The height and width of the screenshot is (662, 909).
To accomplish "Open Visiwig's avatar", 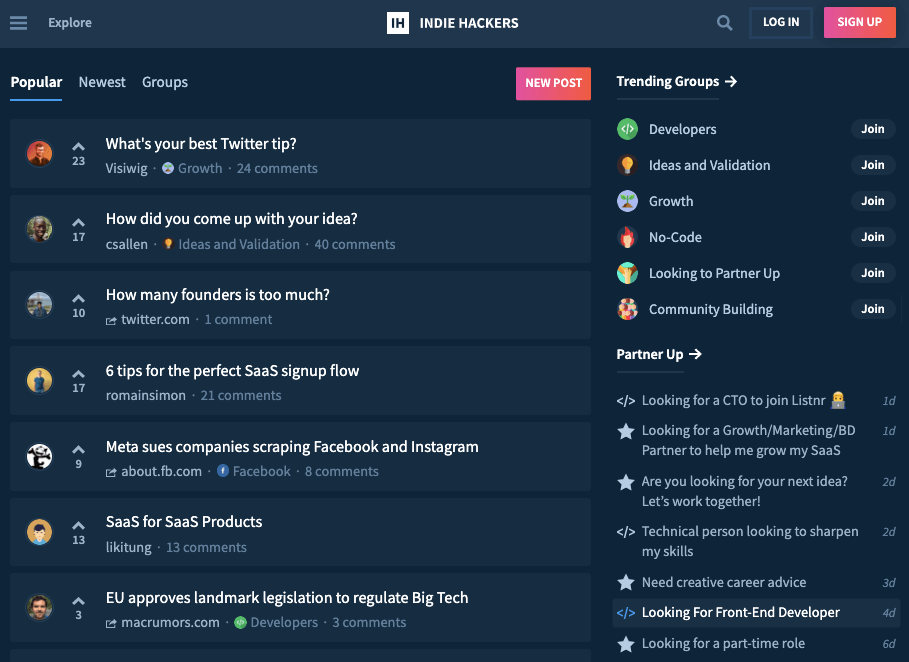I will [39, 154].
